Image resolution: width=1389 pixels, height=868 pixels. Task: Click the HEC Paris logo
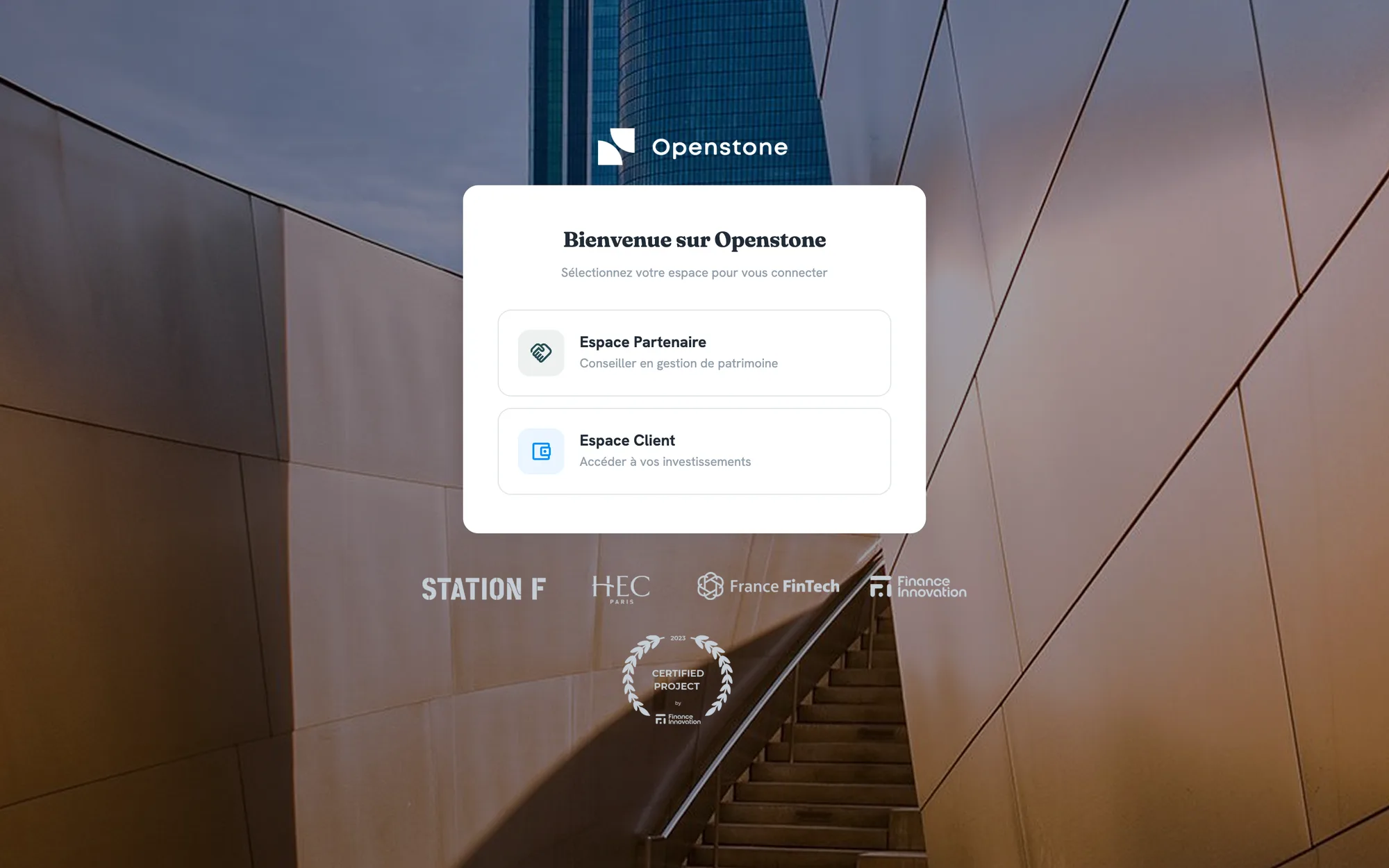[x=621, y=589]
